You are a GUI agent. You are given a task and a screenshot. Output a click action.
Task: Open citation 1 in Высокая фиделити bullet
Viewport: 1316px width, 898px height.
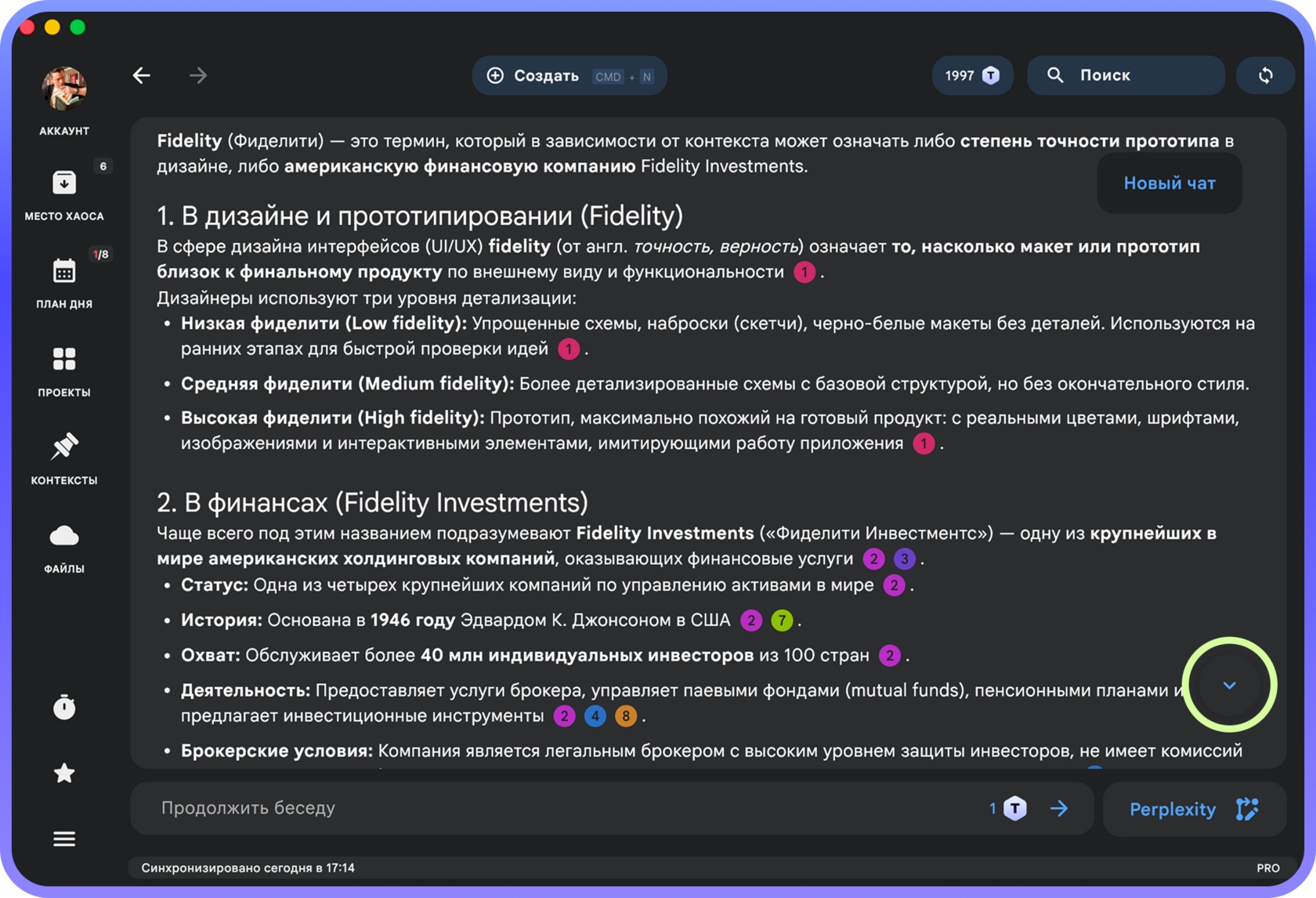924,444
